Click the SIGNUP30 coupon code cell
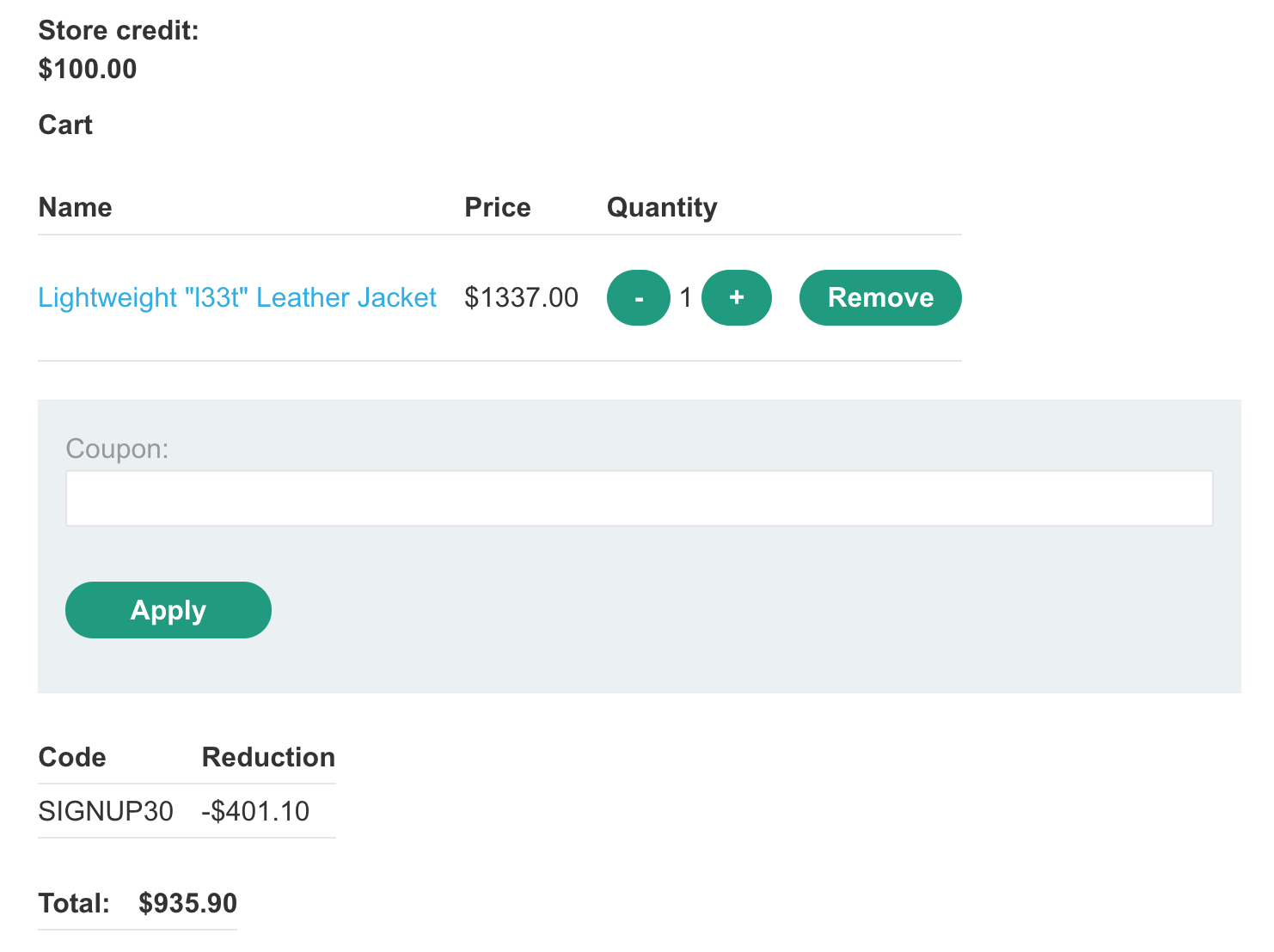Viewport: 1274px width, 952px height. click(106, 811)
